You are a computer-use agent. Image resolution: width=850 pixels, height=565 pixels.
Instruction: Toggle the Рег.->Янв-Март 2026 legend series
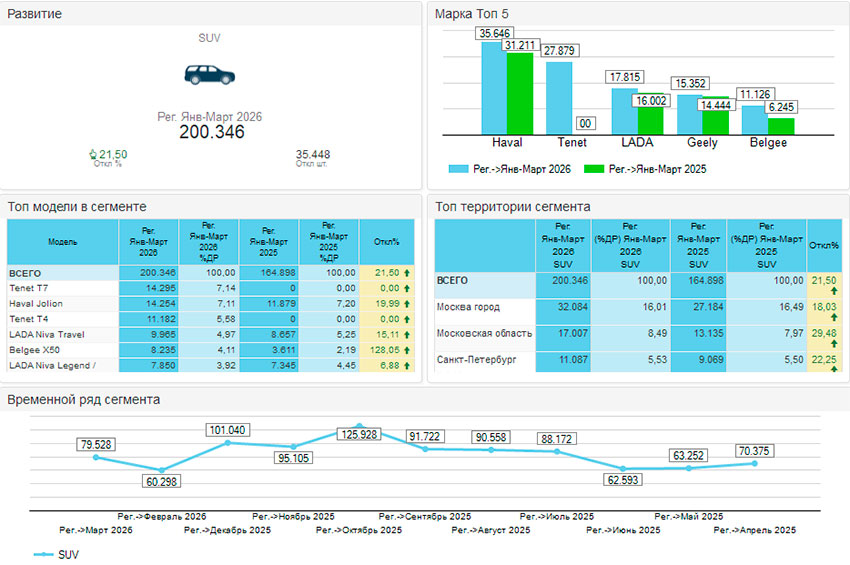[510, 170]
